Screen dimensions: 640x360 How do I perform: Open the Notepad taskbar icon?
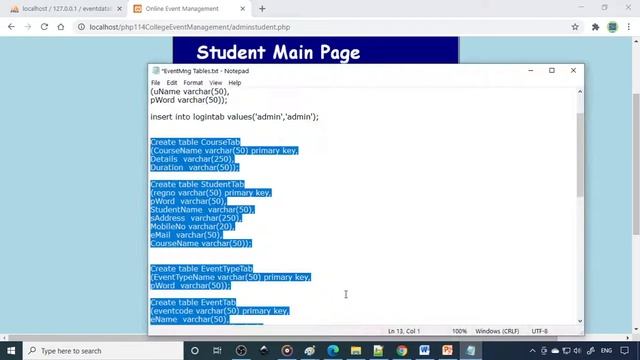[471, 351]
